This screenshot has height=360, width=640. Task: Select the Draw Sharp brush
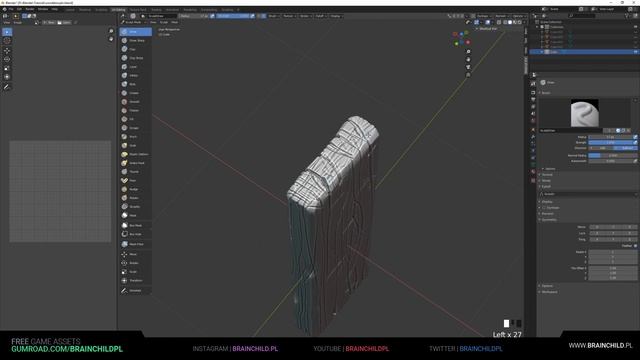point(136,40)
